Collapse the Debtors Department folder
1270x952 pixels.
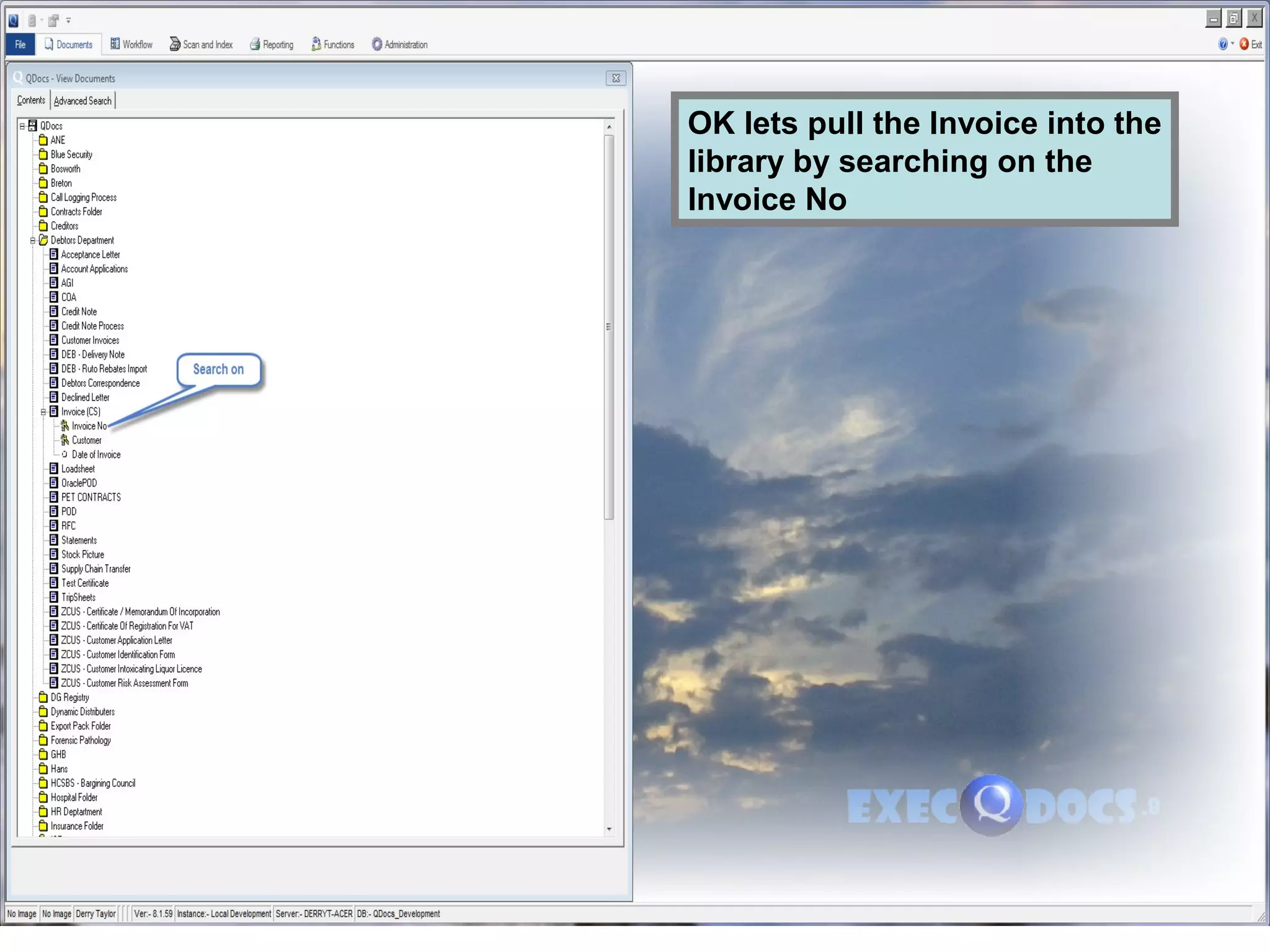33,240
